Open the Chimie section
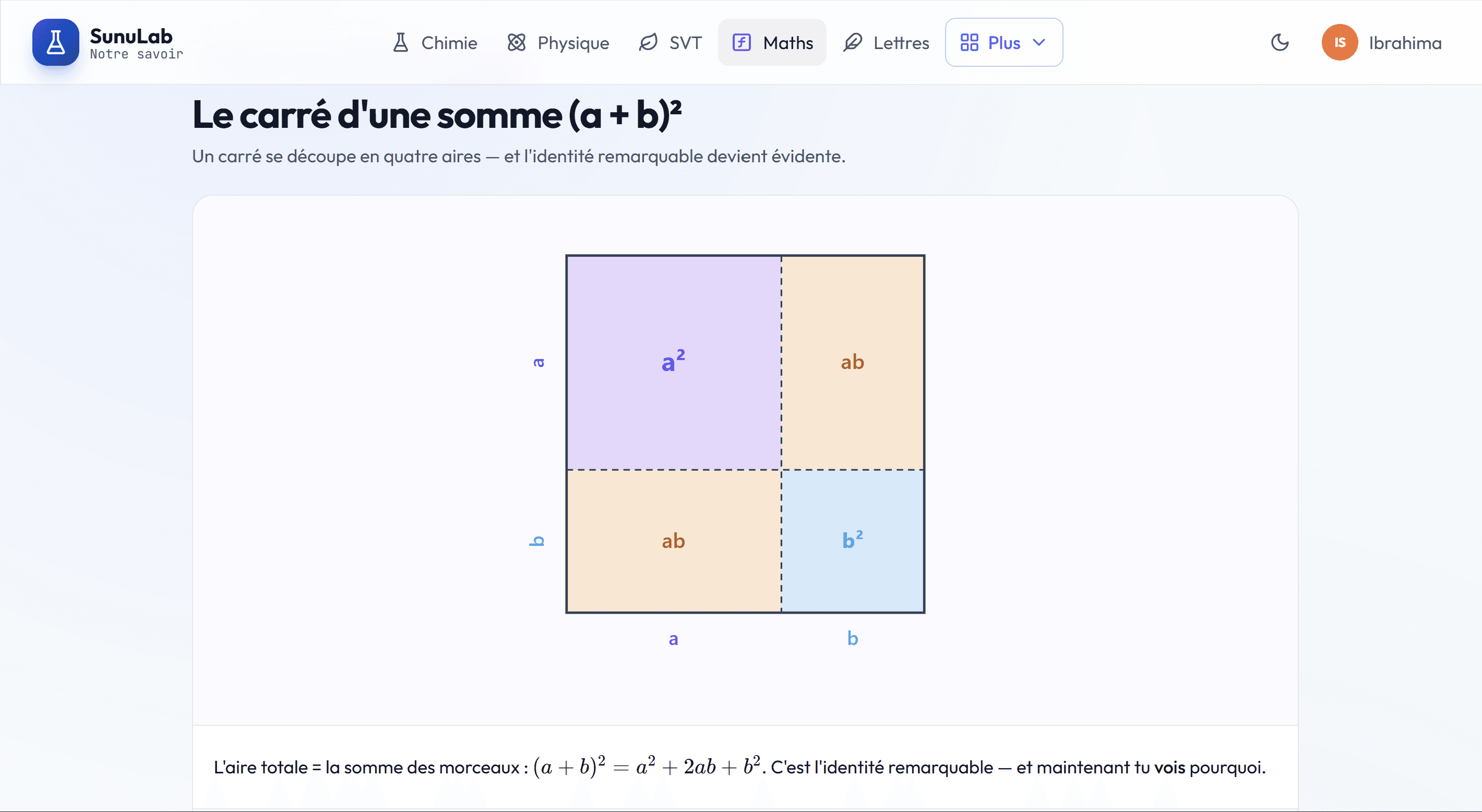Image resolution: width=1482 pixels, height=812 pixels. [434, 43]
